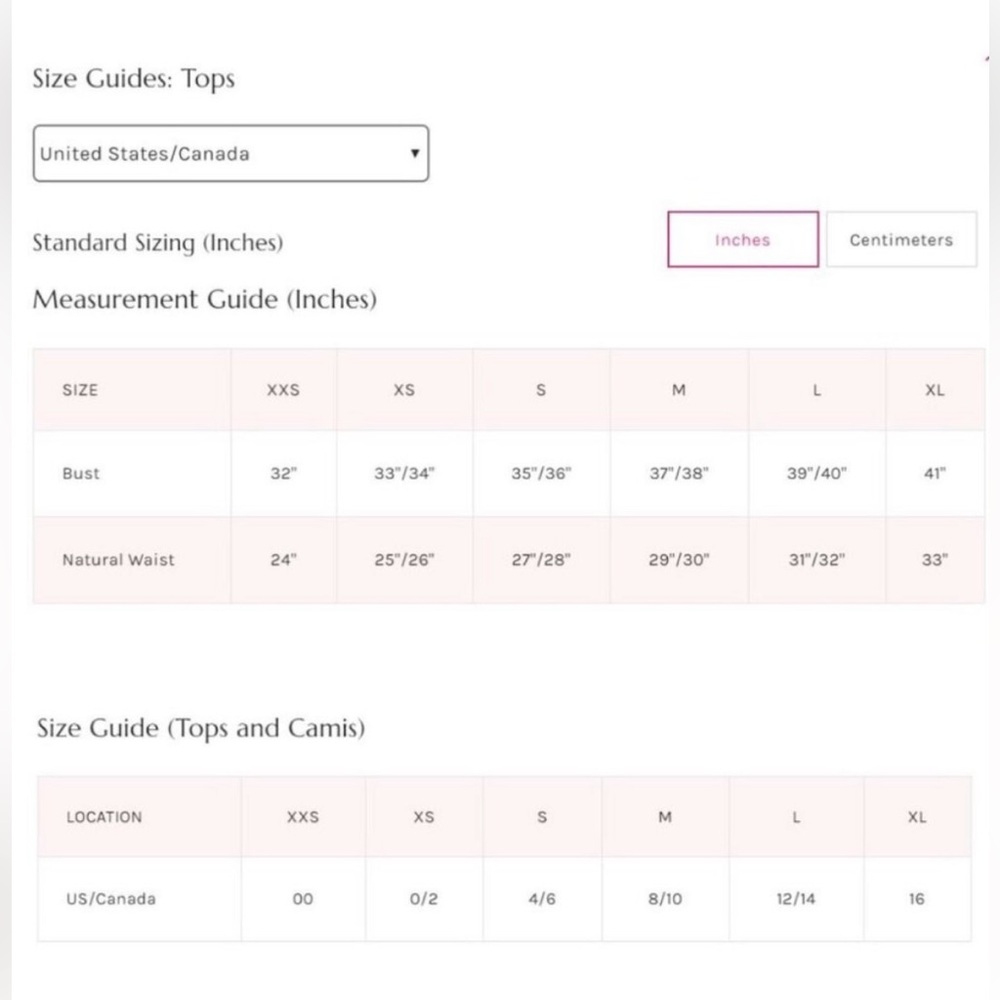Screen dimensions: 1000x1000
Task: Click the US/Canada row label
Action: [111, 899]
